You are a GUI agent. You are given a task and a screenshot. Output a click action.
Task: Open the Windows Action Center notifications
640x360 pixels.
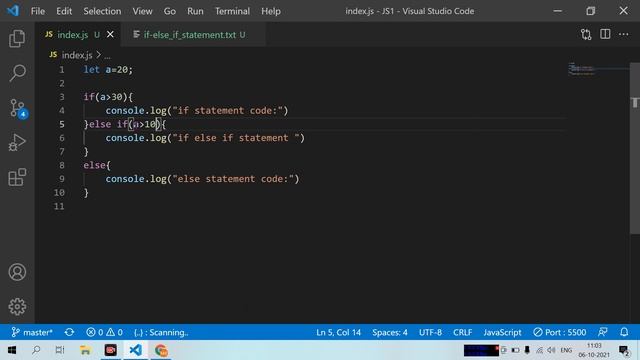[x=623, y=350]
